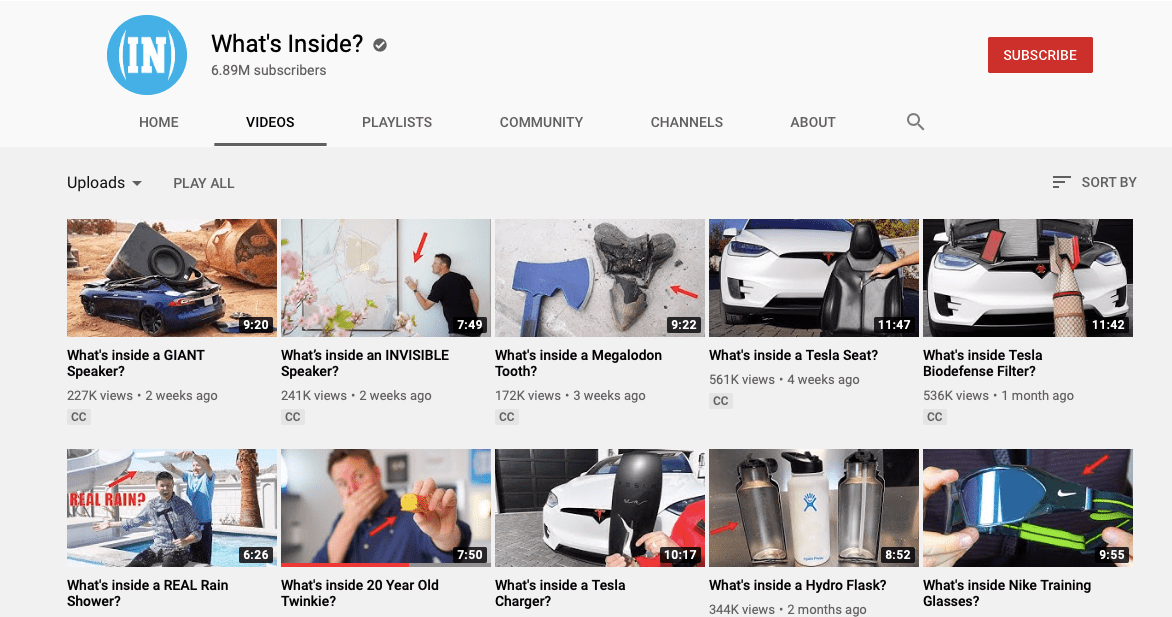Play the 20 Year Old Twinkie thumbnail
Image resolution: width=1172 pixels, height=617 pixels.
pyautogui.click(x=386, y=508)
